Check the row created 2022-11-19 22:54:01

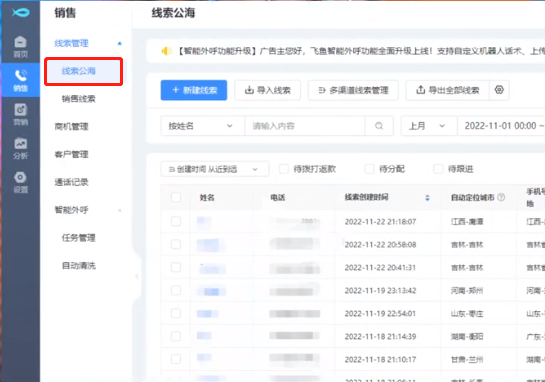[176, 313]
